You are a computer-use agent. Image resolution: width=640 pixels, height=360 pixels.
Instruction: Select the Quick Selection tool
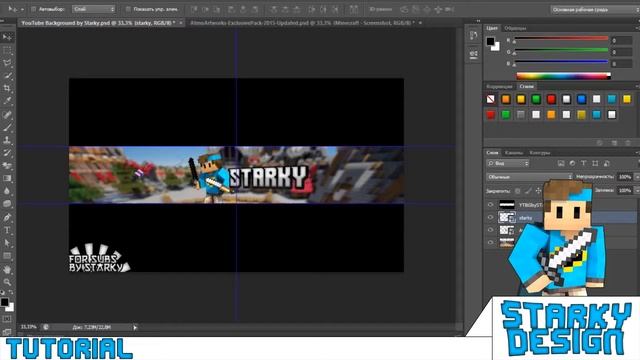click(7, 76)
